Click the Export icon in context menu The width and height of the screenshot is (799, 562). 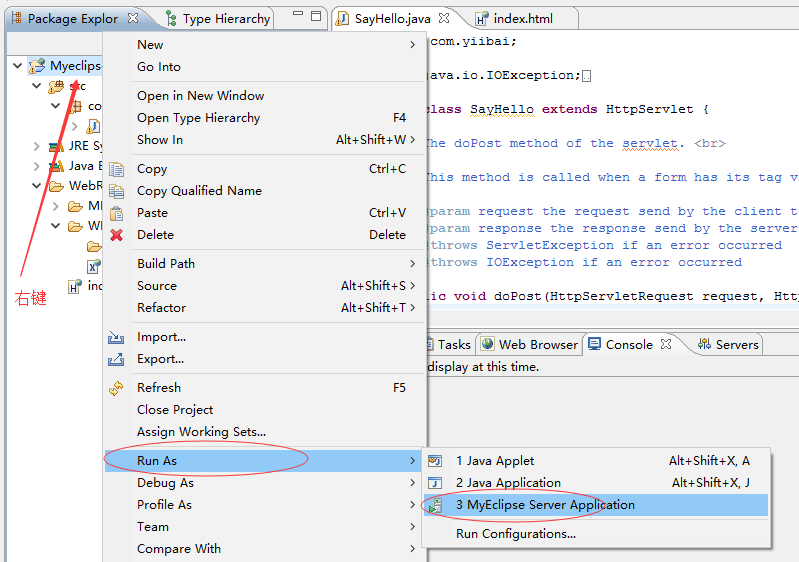click(x=116, y=360)
